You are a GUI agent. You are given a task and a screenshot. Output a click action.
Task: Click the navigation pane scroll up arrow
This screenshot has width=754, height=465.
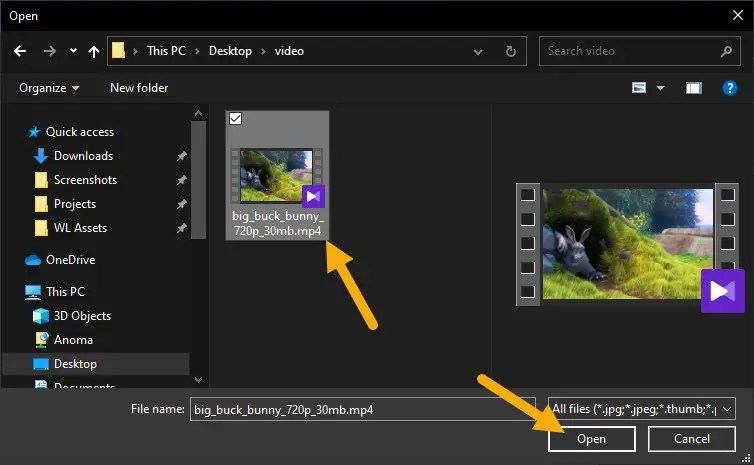pos(198,113)
